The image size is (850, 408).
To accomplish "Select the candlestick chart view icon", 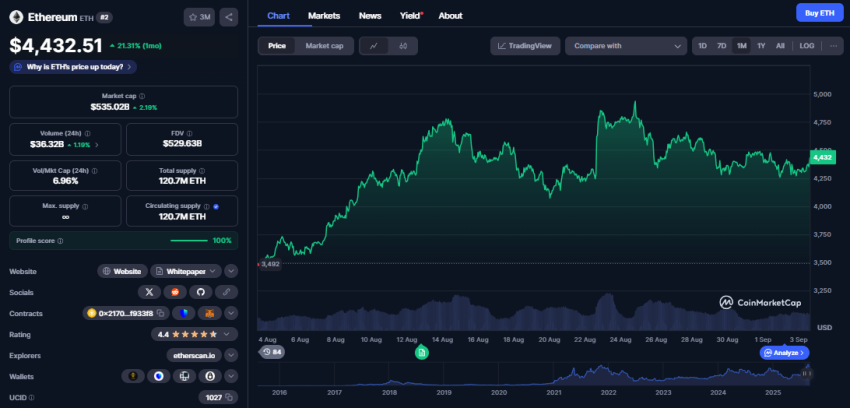I will coord(403,46).
